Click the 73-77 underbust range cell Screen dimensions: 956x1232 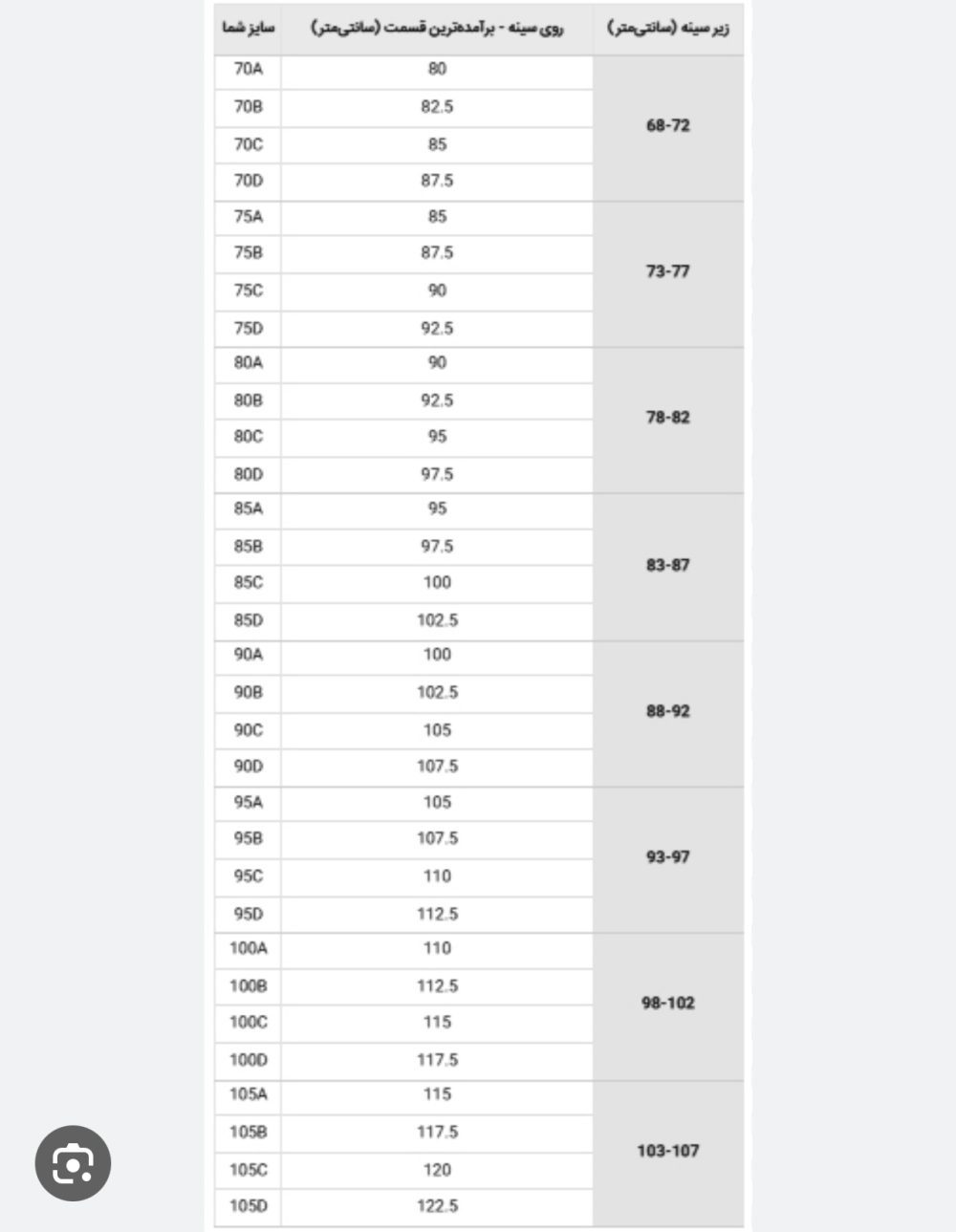point(667,272)
